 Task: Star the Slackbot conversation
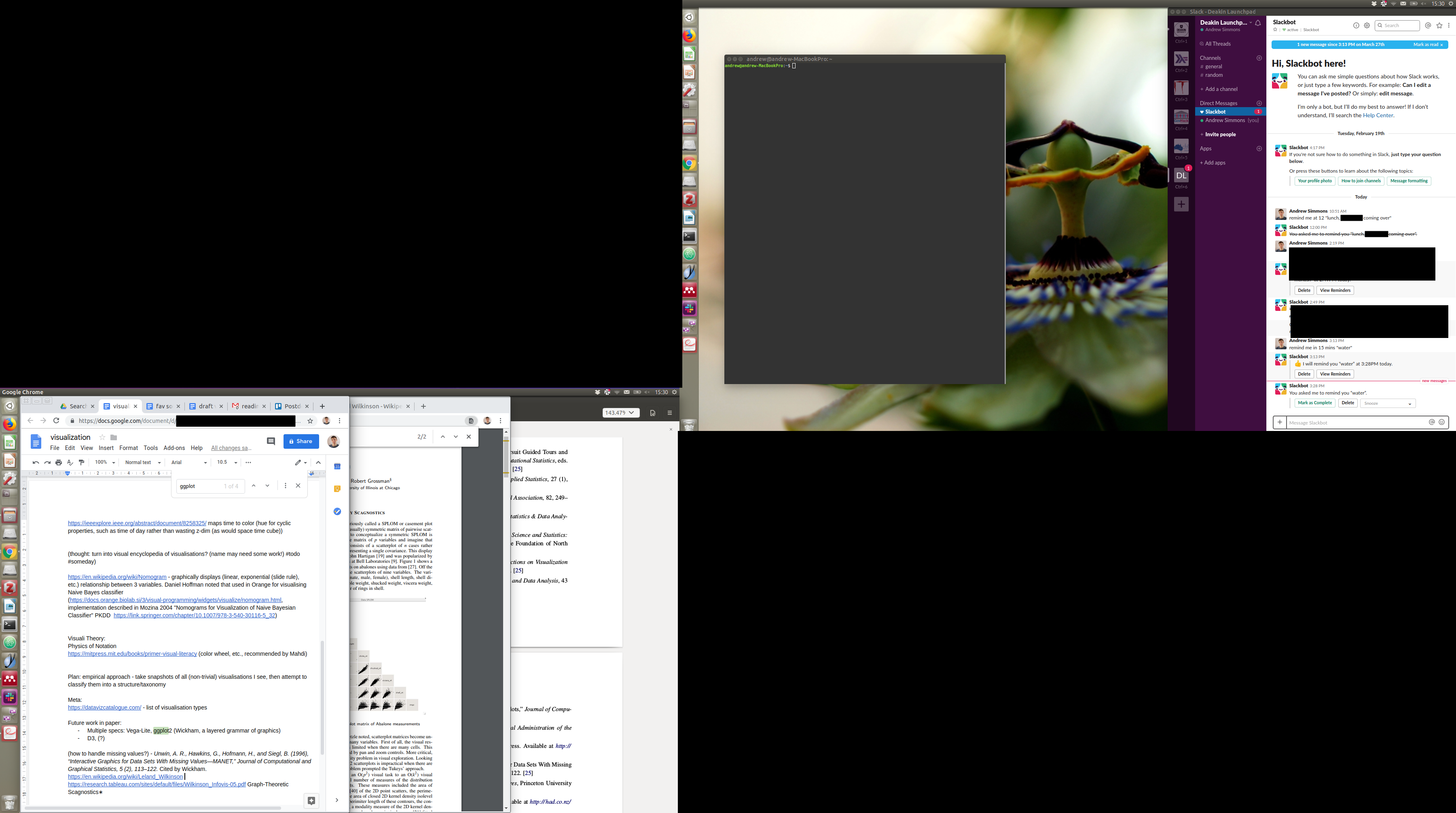1274,30
